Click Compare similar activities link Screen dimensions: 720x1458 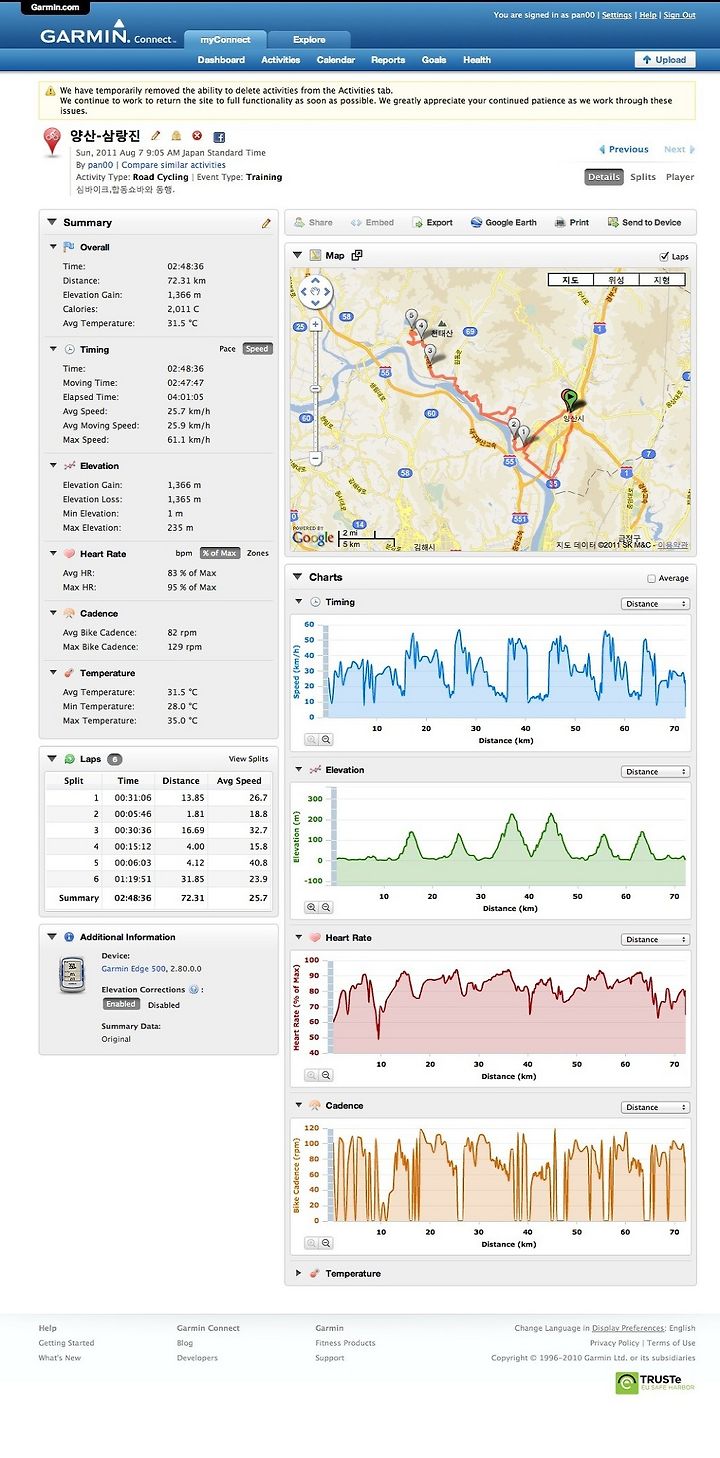(173, 165)
